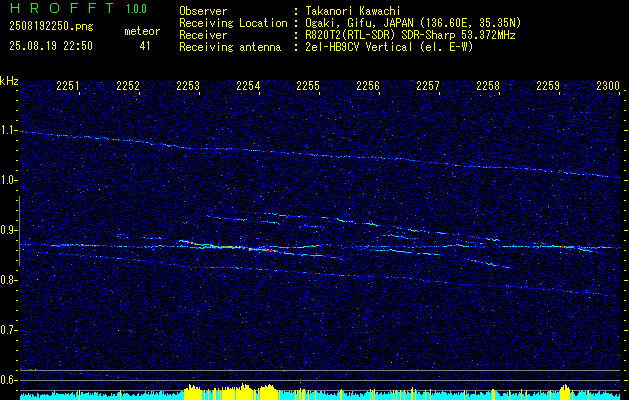This screenshot has height=400, width=629.
Task: Click the antenna 2el-HB9CV Vertical text
Action: point(388,47)
